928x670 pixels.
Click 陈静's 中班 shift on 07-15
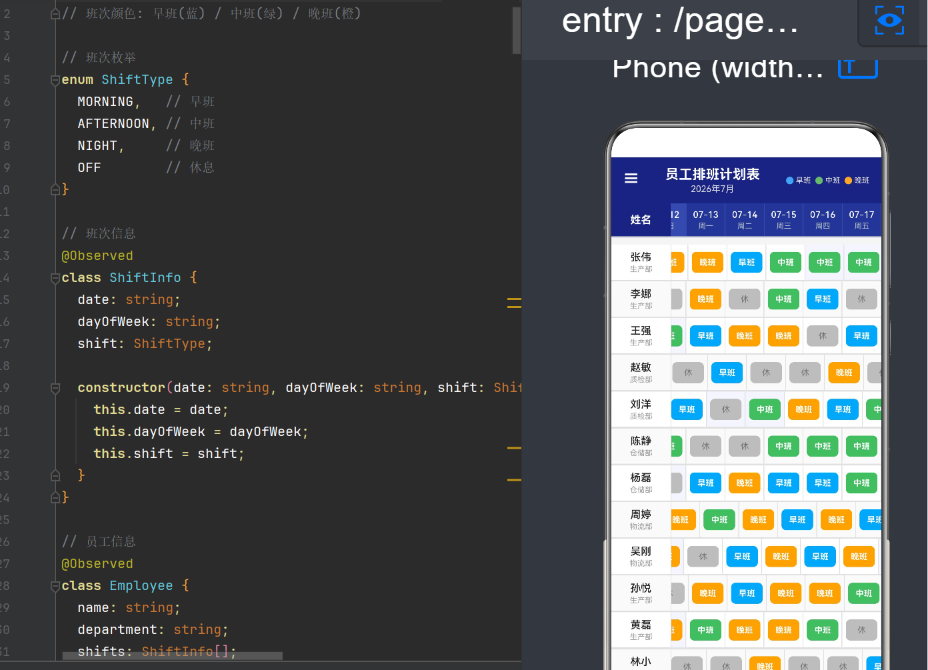coord(784,446)
